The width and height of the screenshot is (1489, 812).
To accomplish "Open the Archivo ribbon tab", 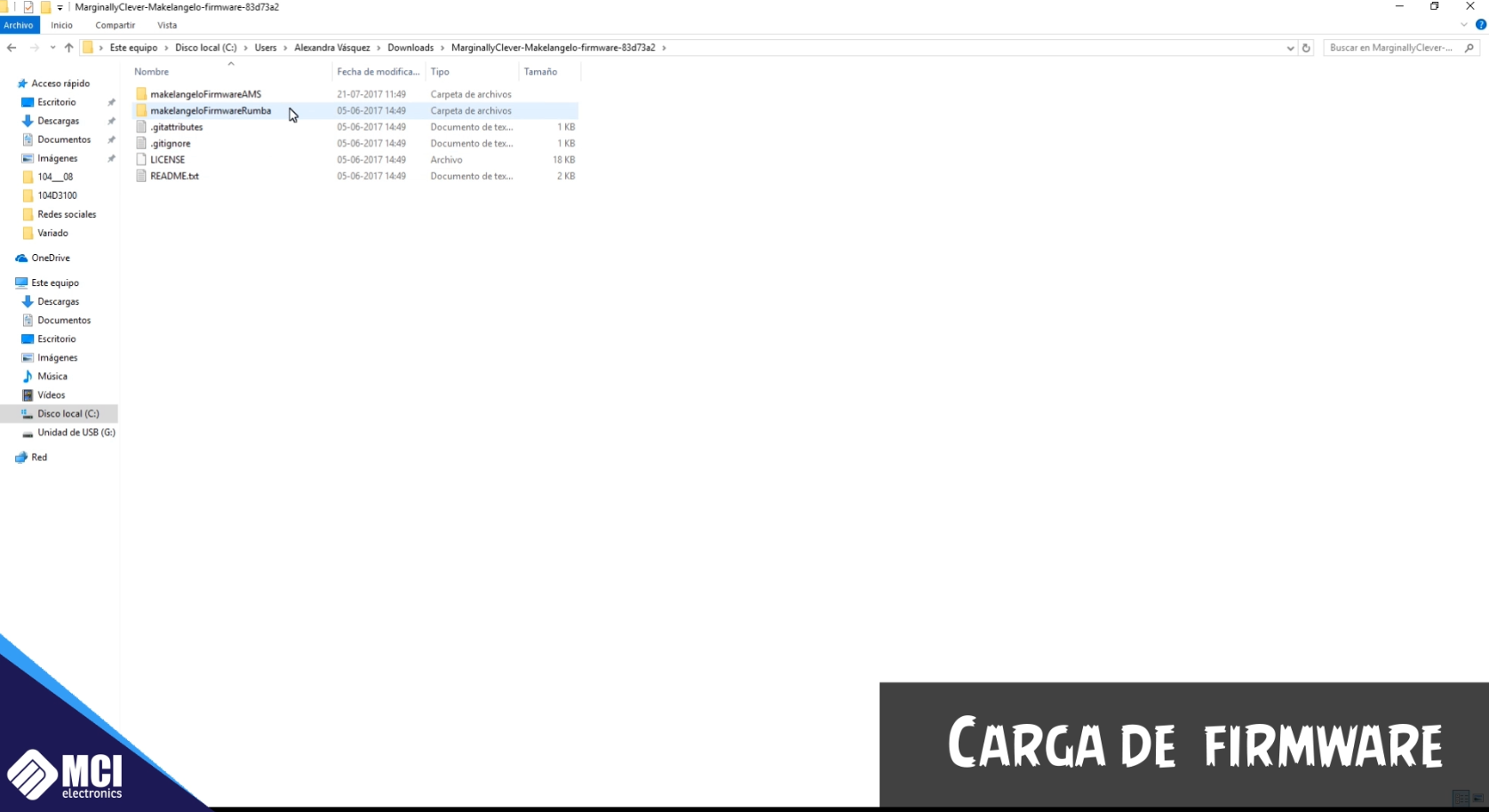I will point(19,25).
